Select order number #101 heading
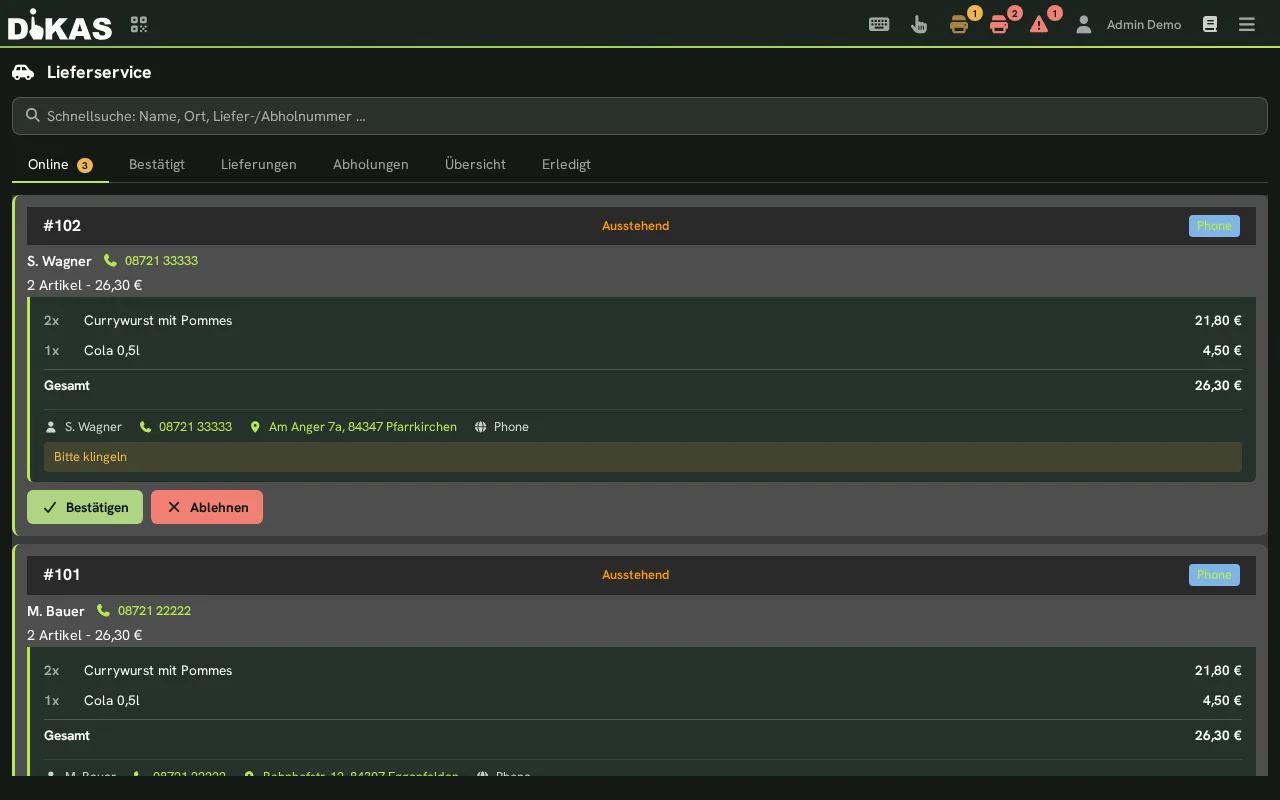The image size is (1280, 800). pos(62,575)
